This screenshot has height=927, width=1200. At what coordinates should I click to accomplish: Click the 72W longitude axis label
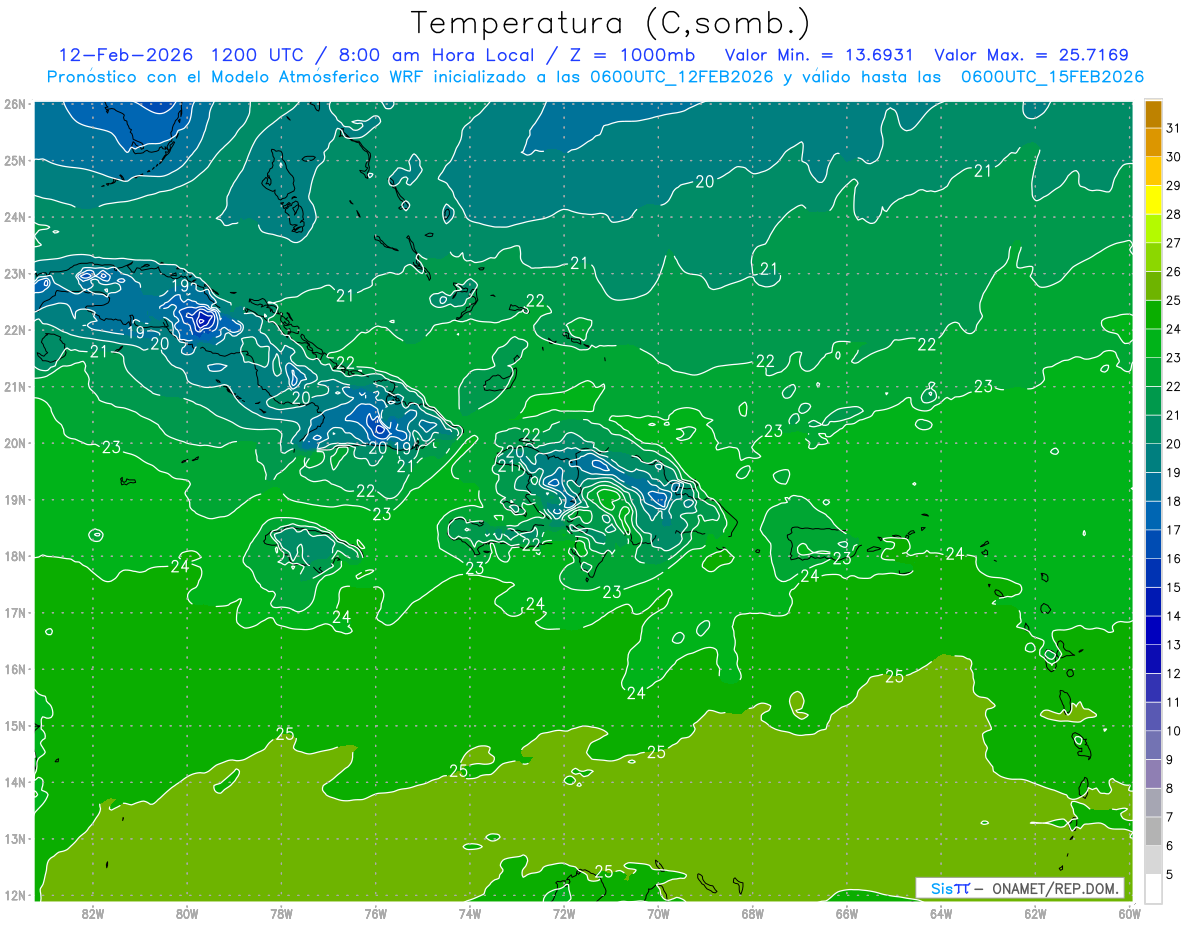(x=563, y=912)
